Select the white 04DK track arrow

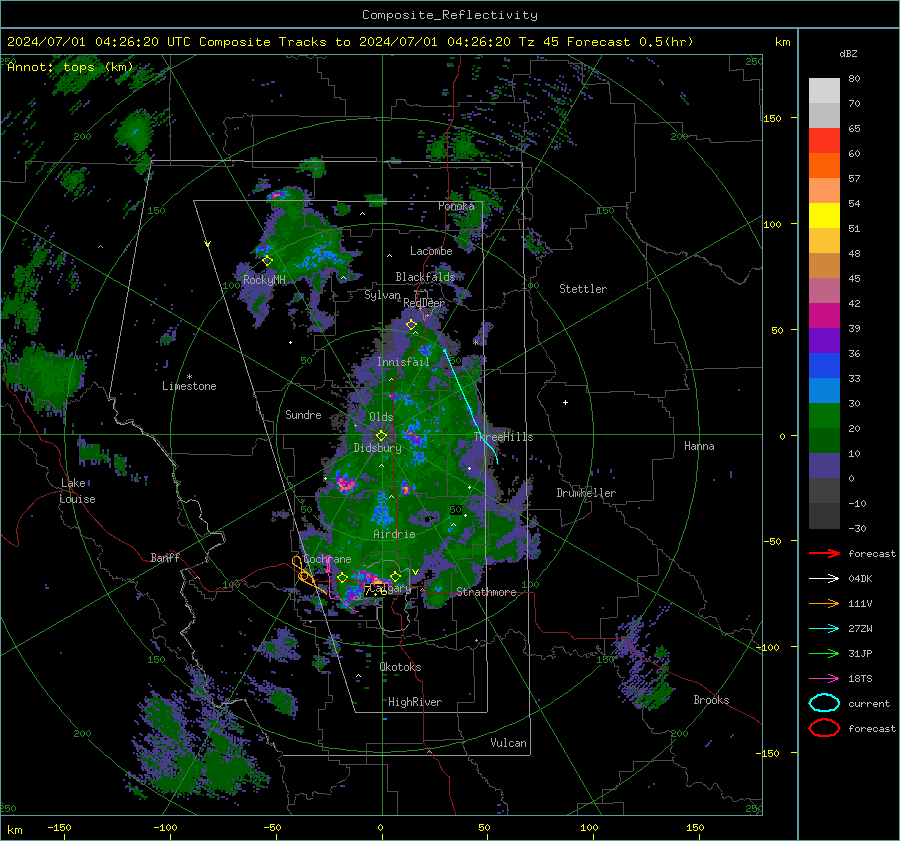coord(824,579)
